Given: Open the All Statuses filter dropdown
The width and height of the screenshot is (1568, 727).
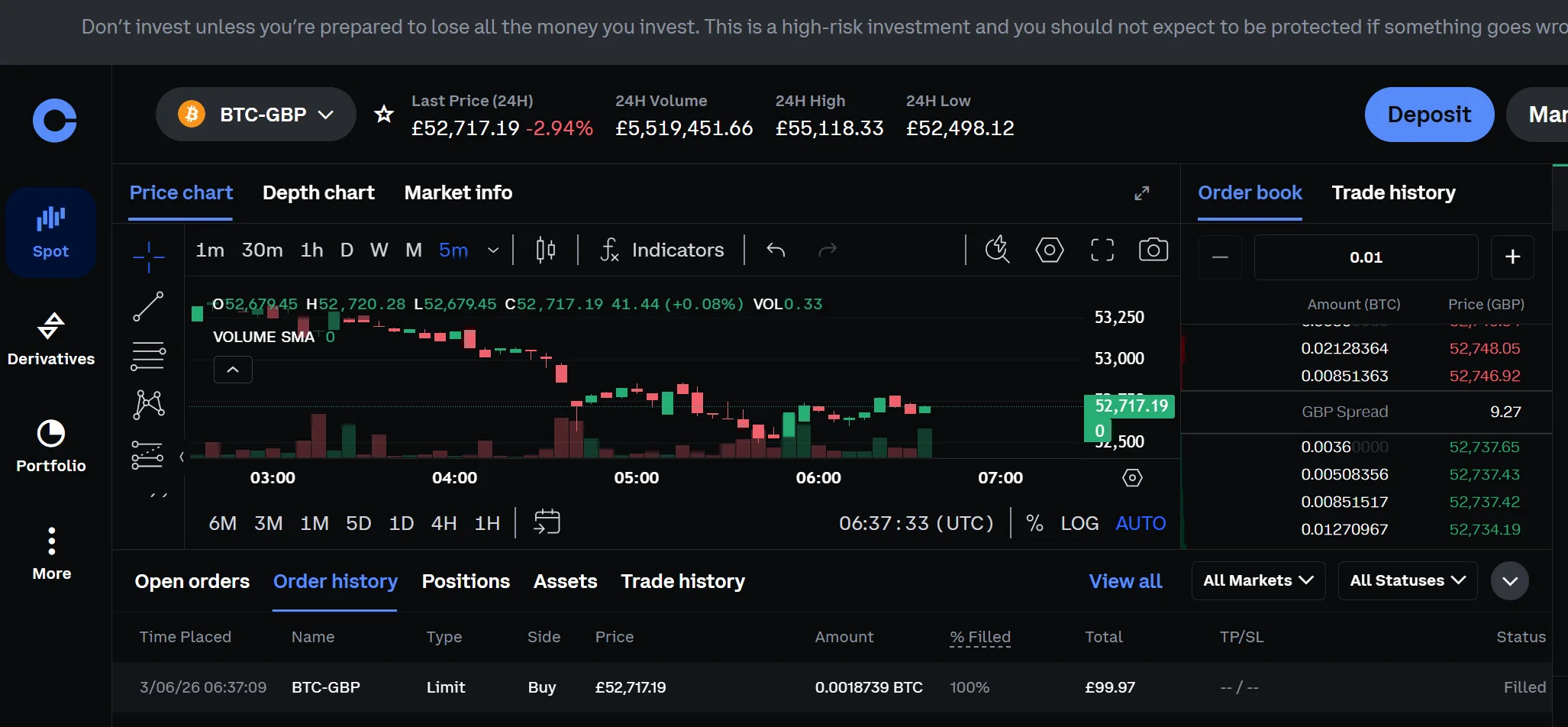Looking at the screenshot, I should 1407,580.
